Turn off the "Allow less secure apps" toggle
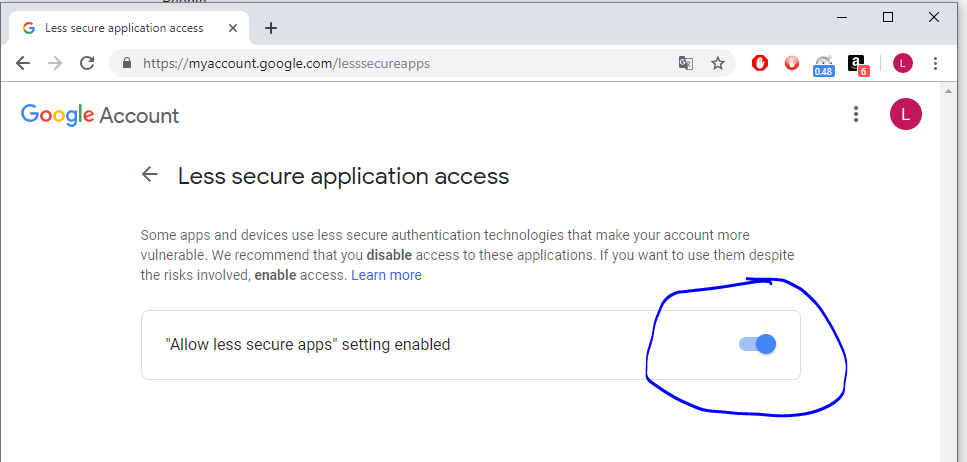The image size is (967, 462). pyautogui.click(x=758, y=344)
